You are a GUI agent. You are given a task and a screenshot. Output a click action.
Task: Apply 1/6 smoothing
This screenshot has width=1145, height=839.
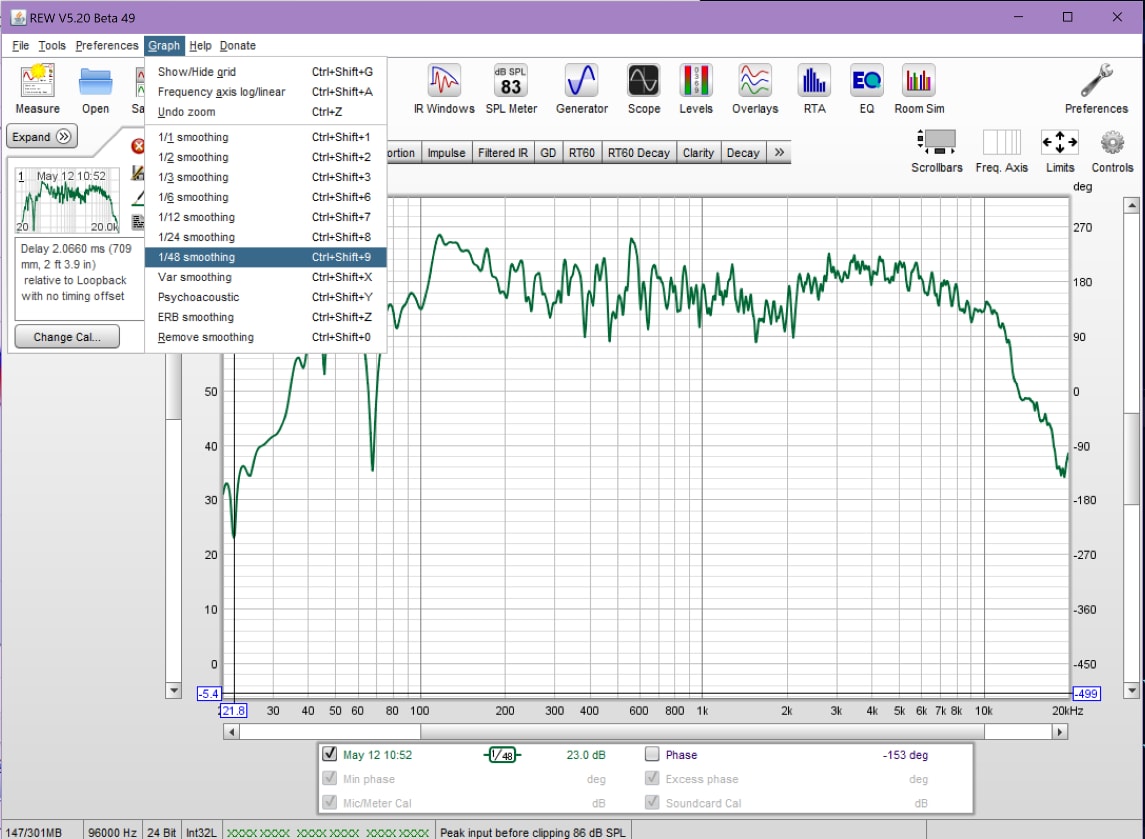[x=265, y=197]
